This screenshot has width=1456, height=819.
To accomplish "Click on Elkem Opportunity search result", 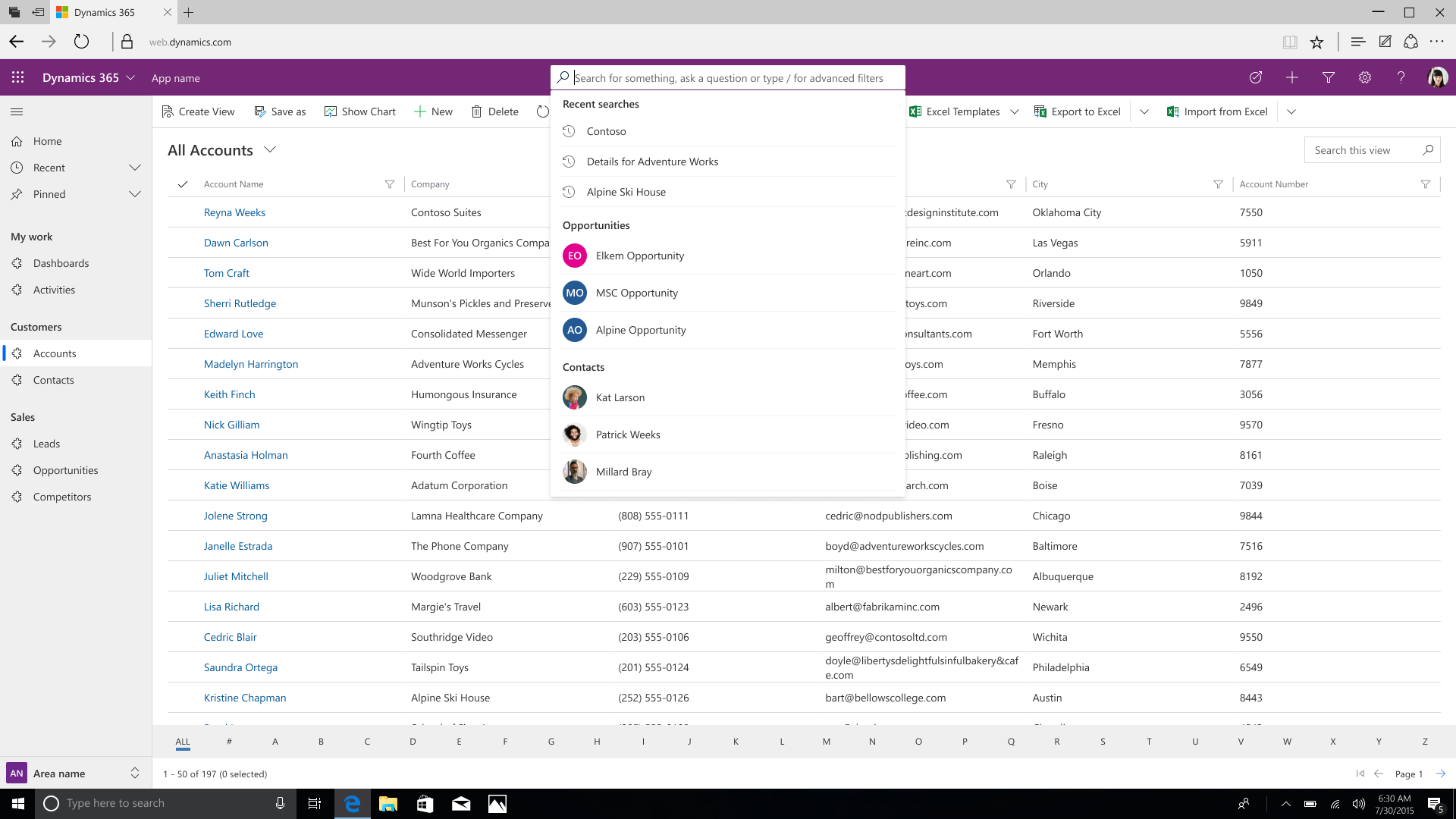I will [640, 255].
